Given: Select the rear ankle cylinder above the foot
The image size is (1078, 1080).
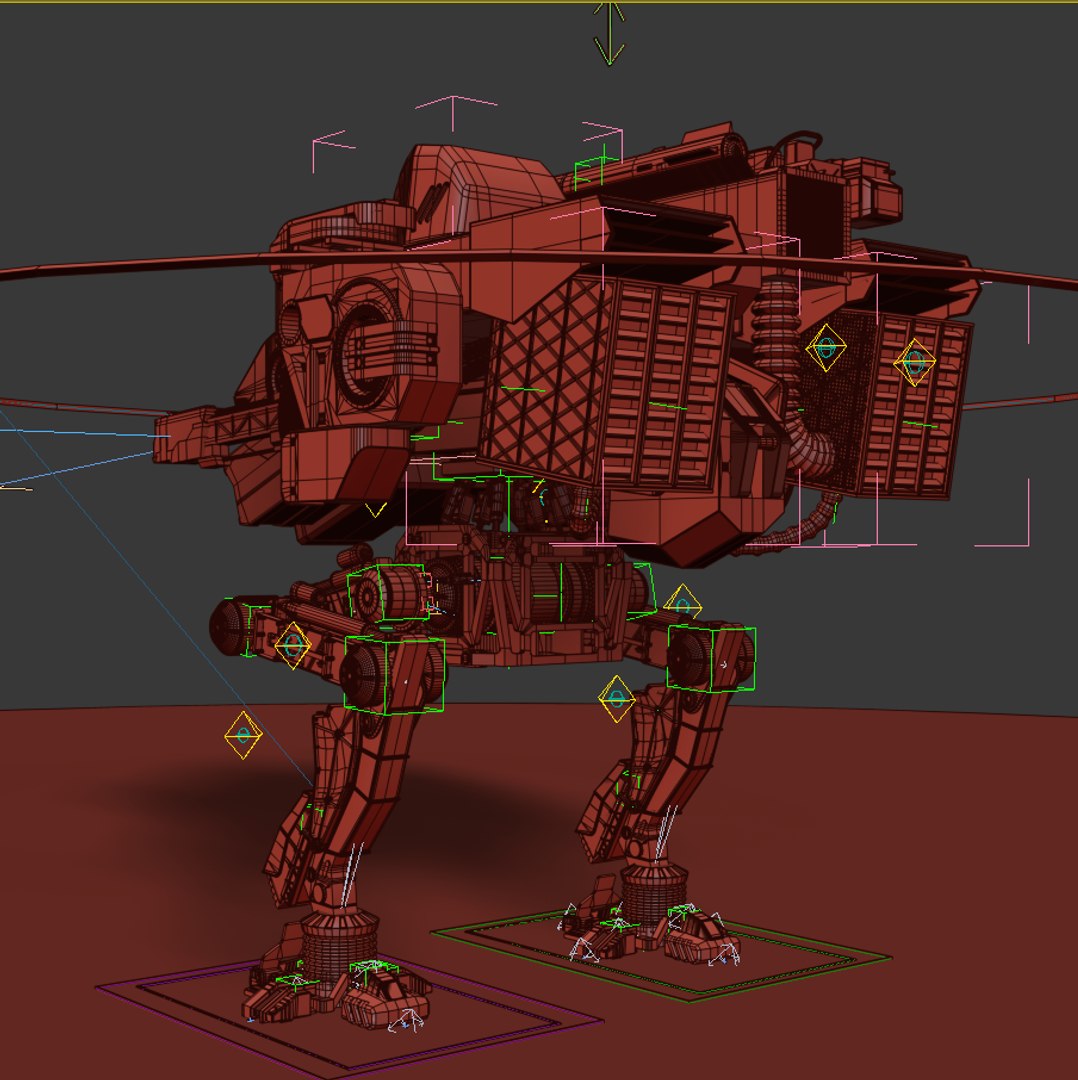Looking at the screenshot, I should tap(653, 895).
